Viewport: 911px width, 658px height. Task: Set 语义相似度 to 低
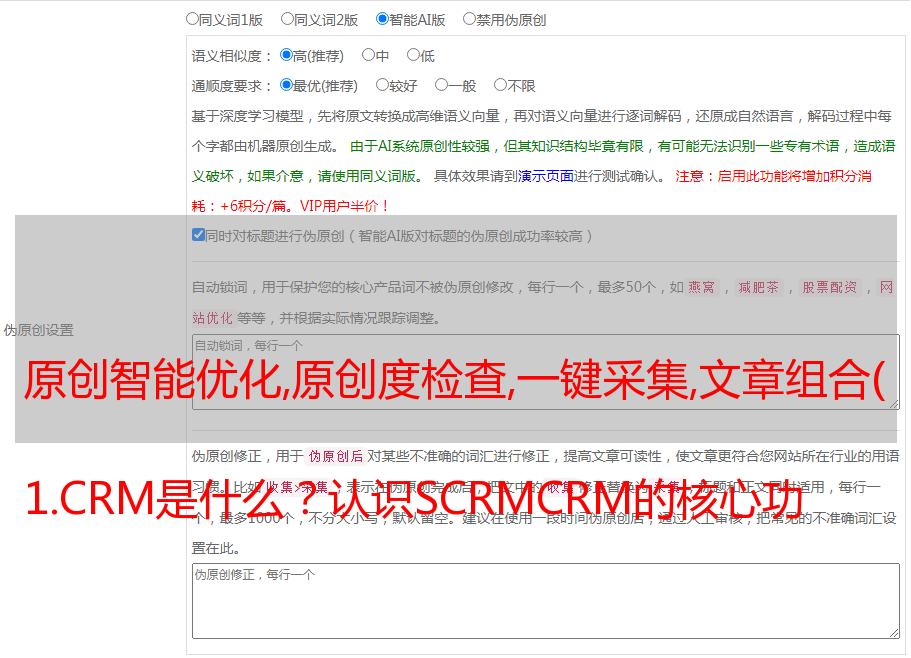click(x=413, y=55)
